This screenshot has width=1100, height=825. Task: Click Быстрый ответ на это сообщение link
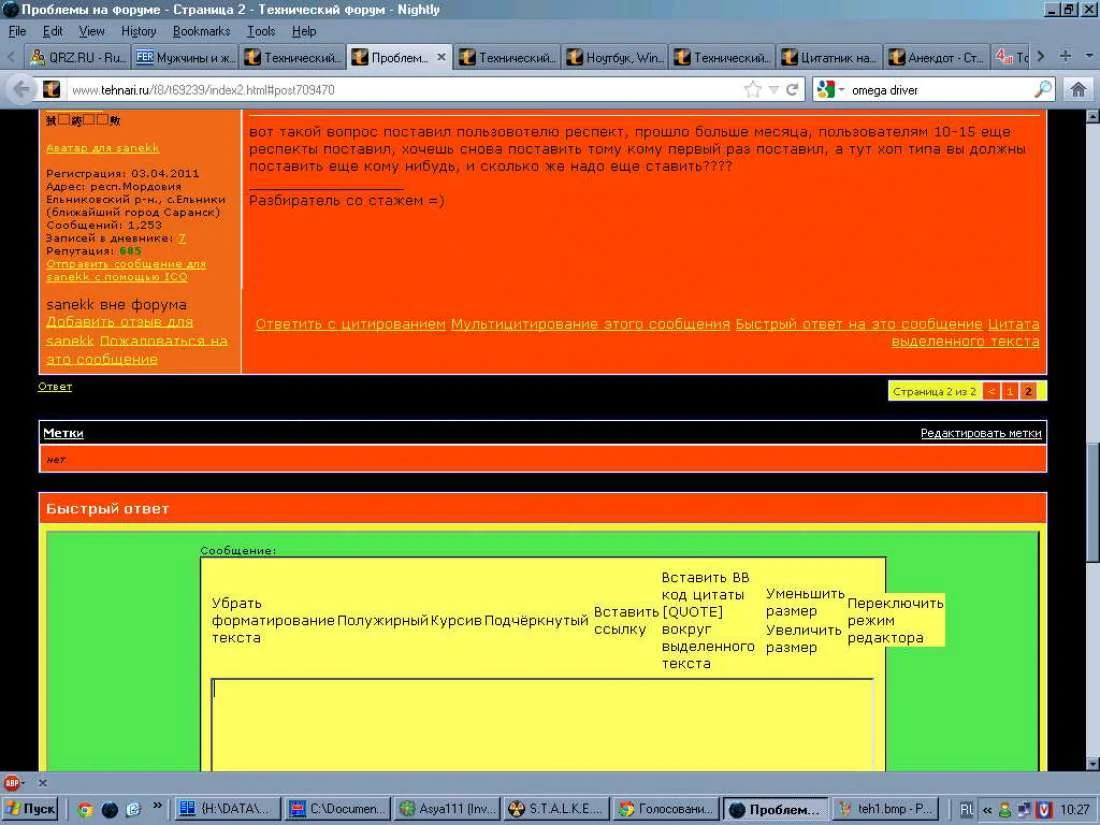[x=859, y=324]
